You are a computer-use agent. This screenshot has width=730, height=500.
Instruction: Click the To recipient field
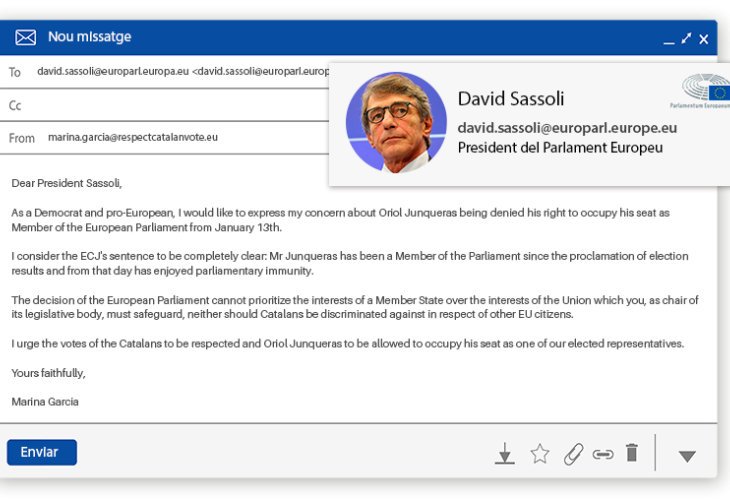coord(180,72)
